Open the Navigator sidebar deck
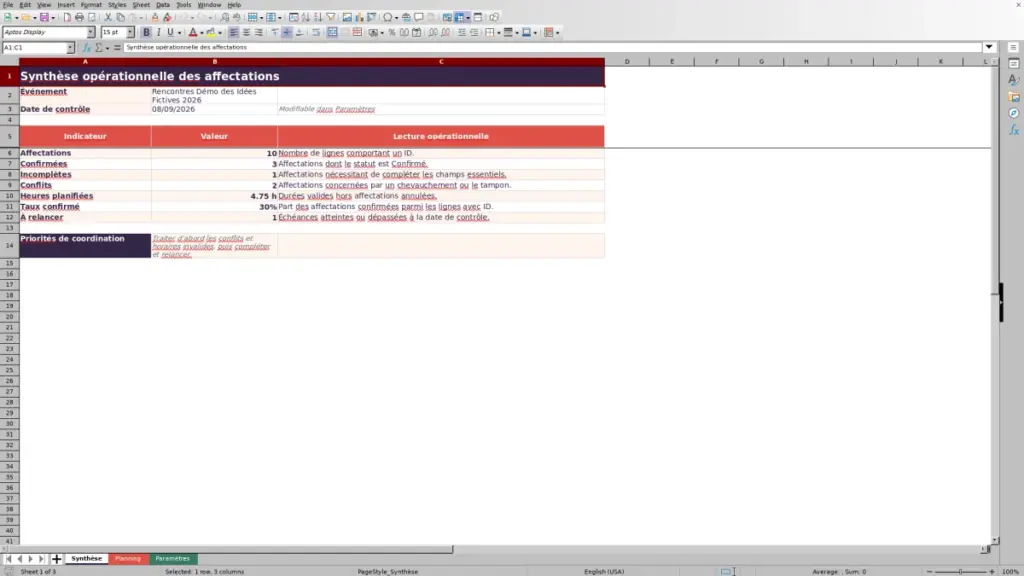 1014,113
